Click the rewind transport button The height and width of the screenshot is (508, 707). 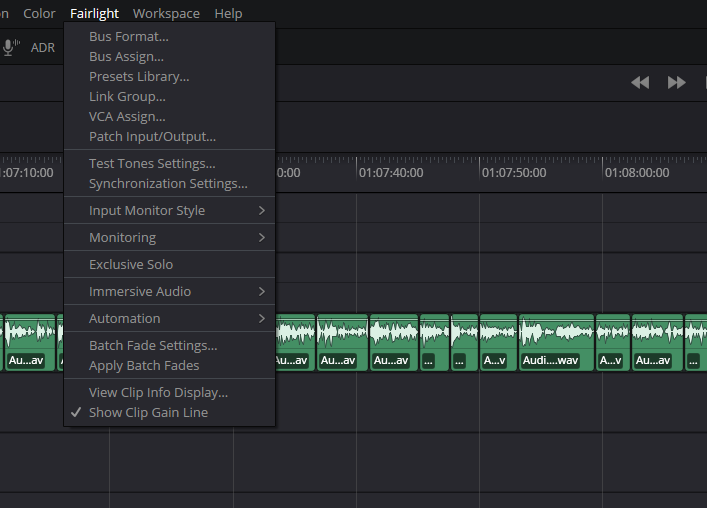tap(640, 82)
